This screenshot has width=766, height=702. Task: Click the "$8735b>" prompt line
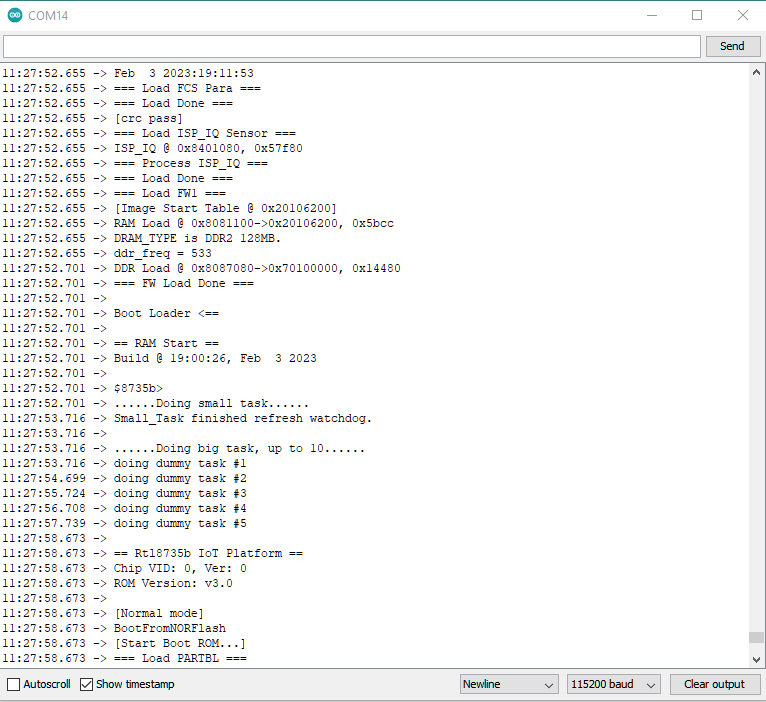coord(138,388)
